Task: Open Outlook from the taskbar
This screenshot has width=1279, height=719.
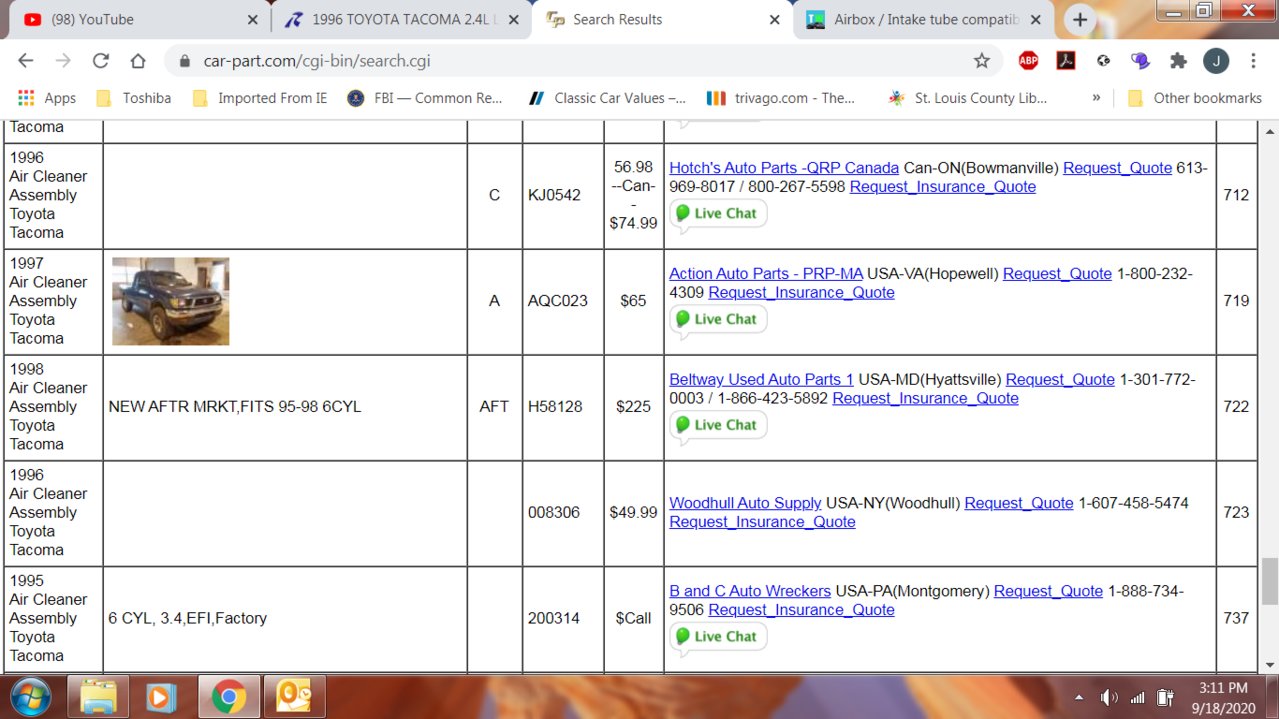Action: [295, 696]
